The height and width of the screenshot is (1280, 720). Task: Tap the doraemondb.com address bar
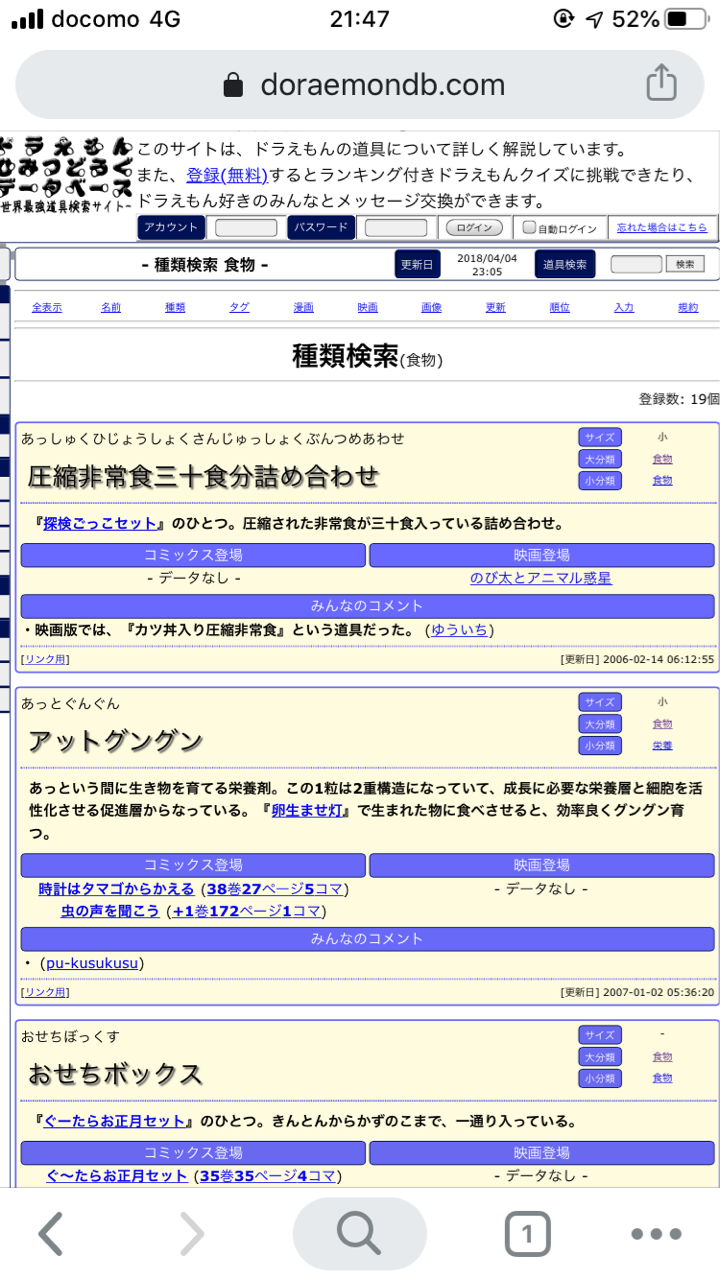pyautogui.click(x=380, y=85)
